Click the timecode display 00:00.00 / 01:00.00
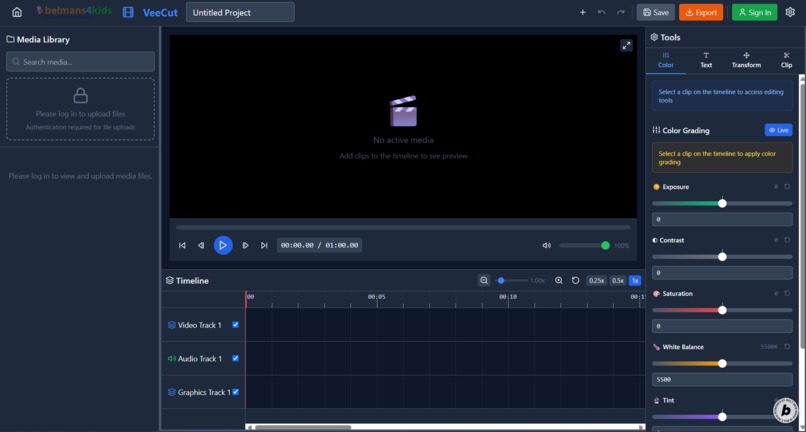806x432 pixels. [x=319, y=245]
